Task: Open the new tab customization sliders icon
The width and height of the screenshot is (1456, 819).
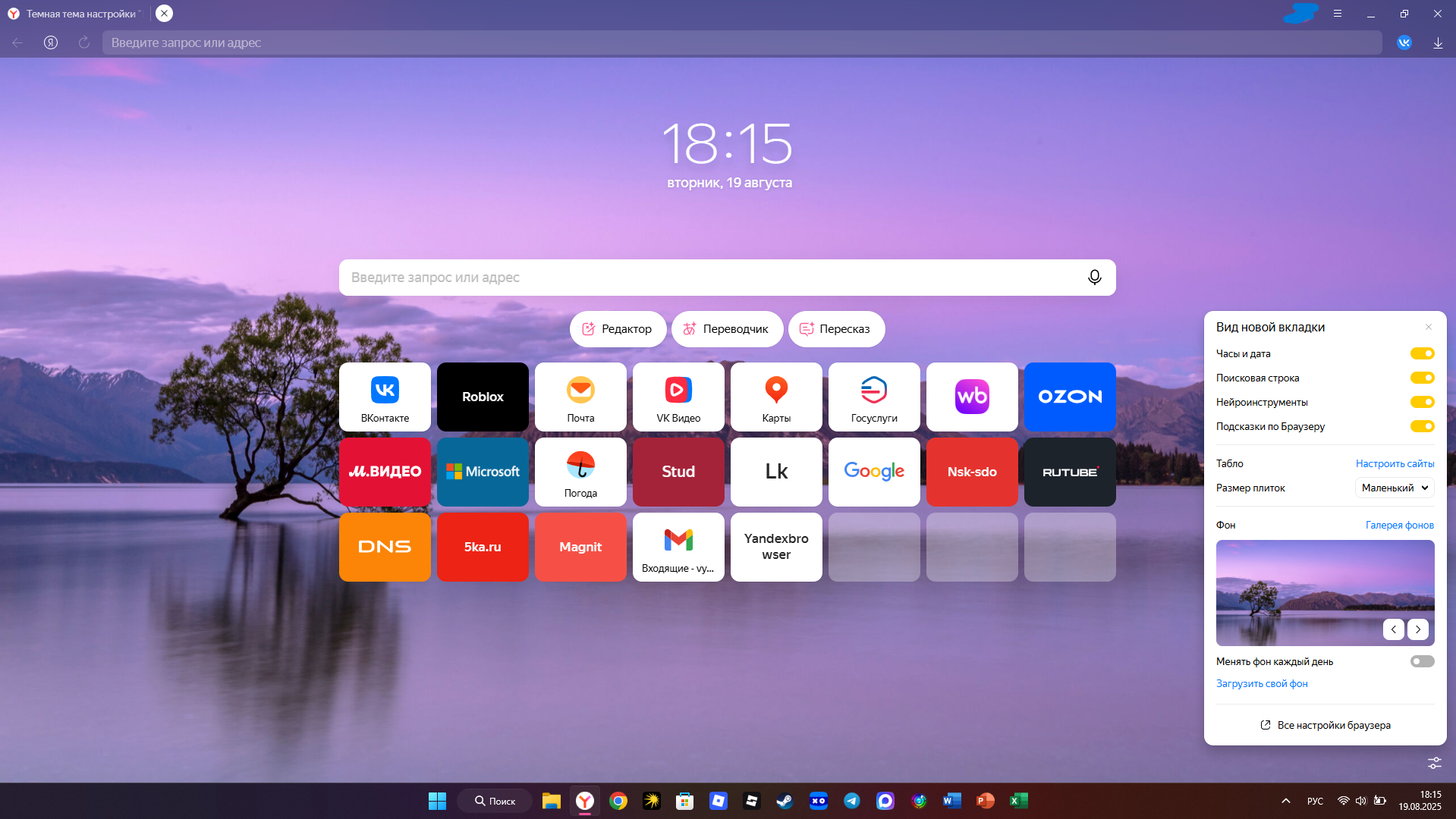Action: click(1434, 763)
